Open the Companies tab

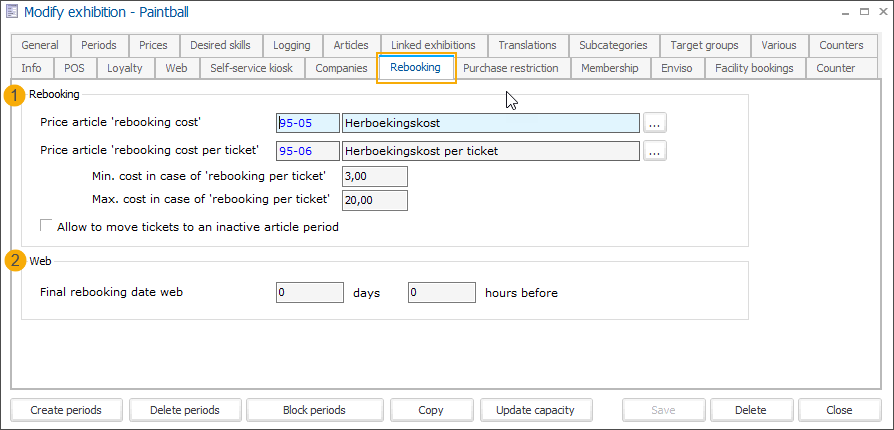[342, 68]
